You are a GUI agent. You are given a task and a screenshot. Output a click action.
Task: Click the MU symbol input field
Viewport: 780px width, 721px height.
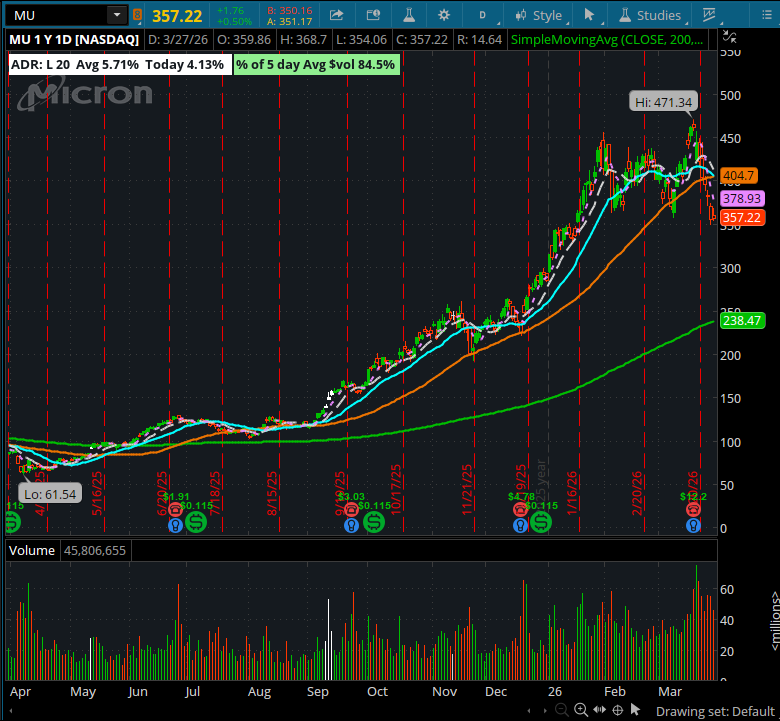57,15
